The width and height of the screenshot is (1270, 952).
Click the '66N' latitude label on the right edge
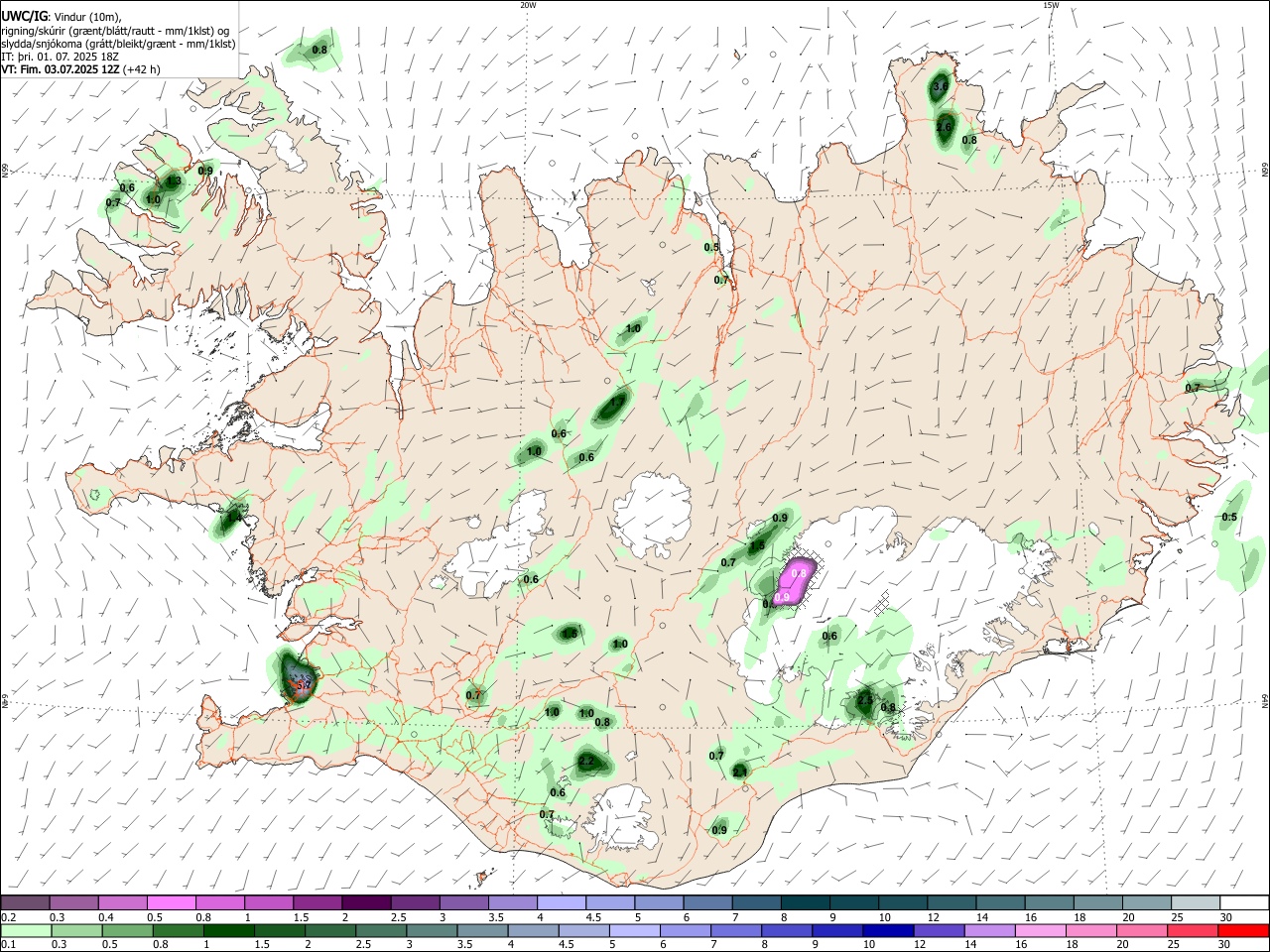point(1265,171)
